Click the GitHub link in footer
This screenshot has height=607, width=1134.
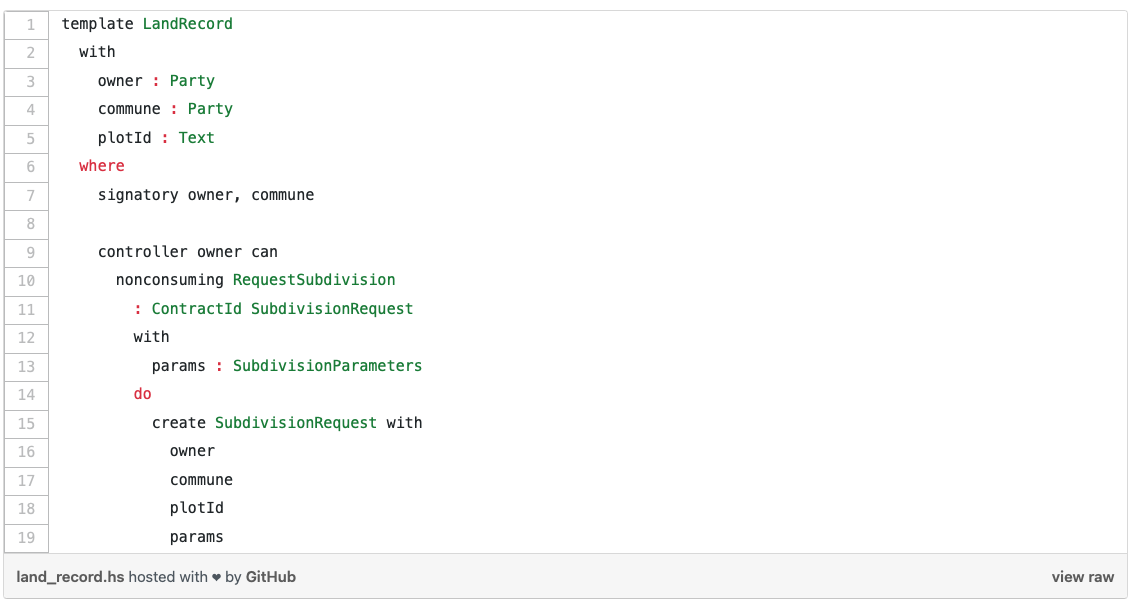point(270,577)
